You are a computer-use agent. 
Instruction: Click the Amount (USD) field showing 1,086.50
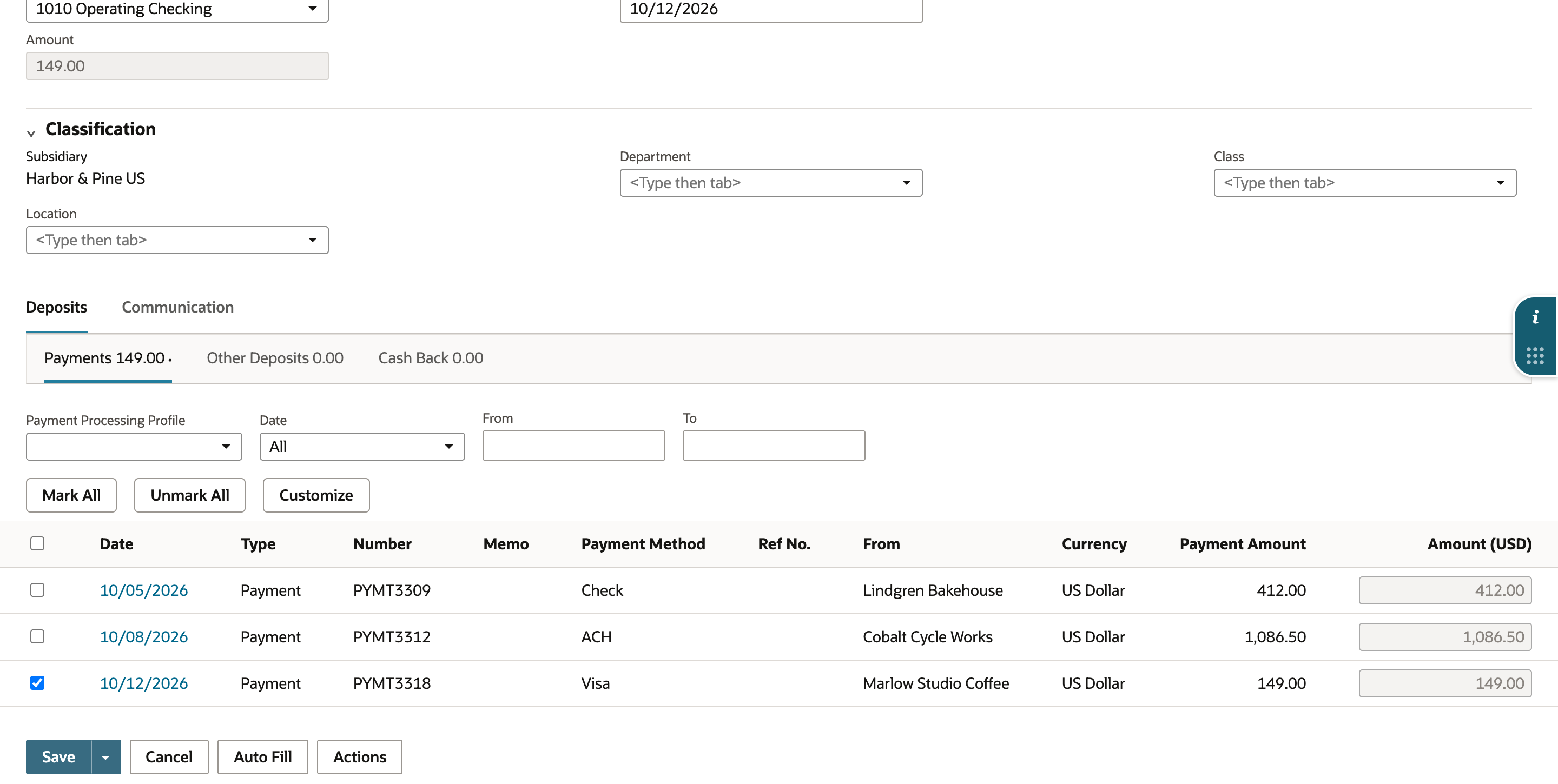(1445, 636)
